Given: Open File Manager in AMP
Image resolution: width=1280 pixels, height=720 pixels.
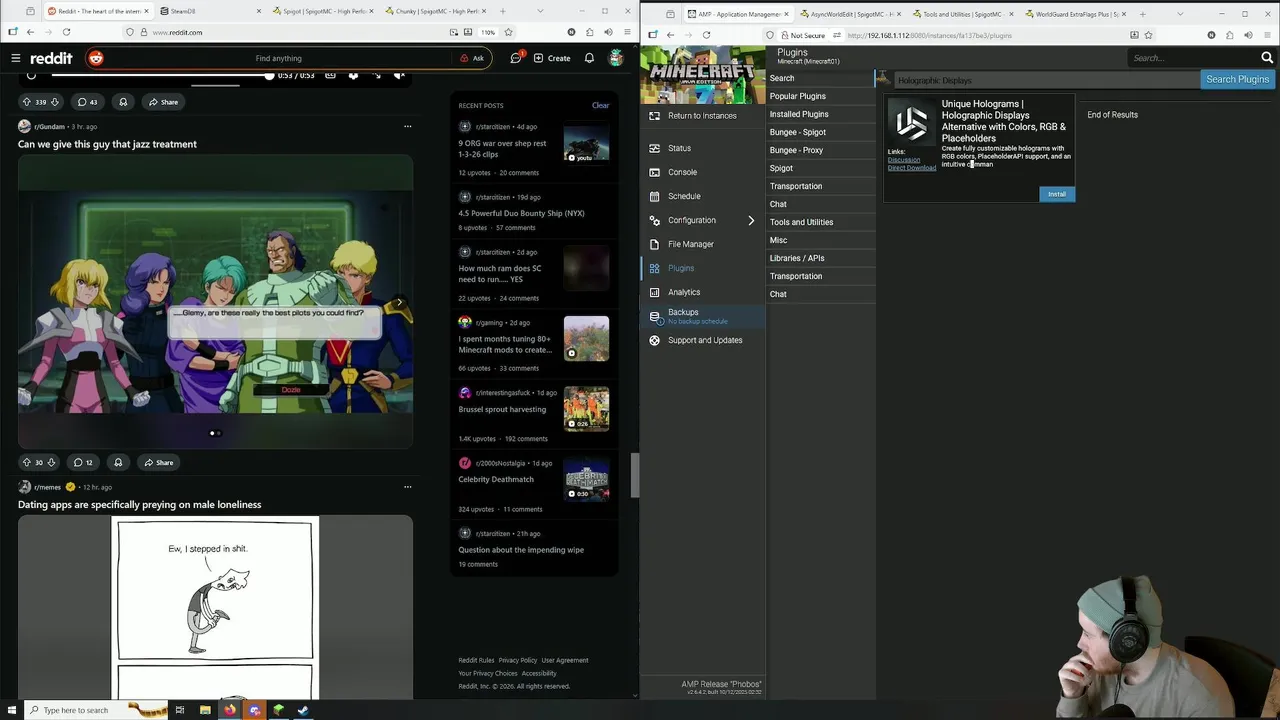Looking at the screenshot, I should [x=702, y=244].
